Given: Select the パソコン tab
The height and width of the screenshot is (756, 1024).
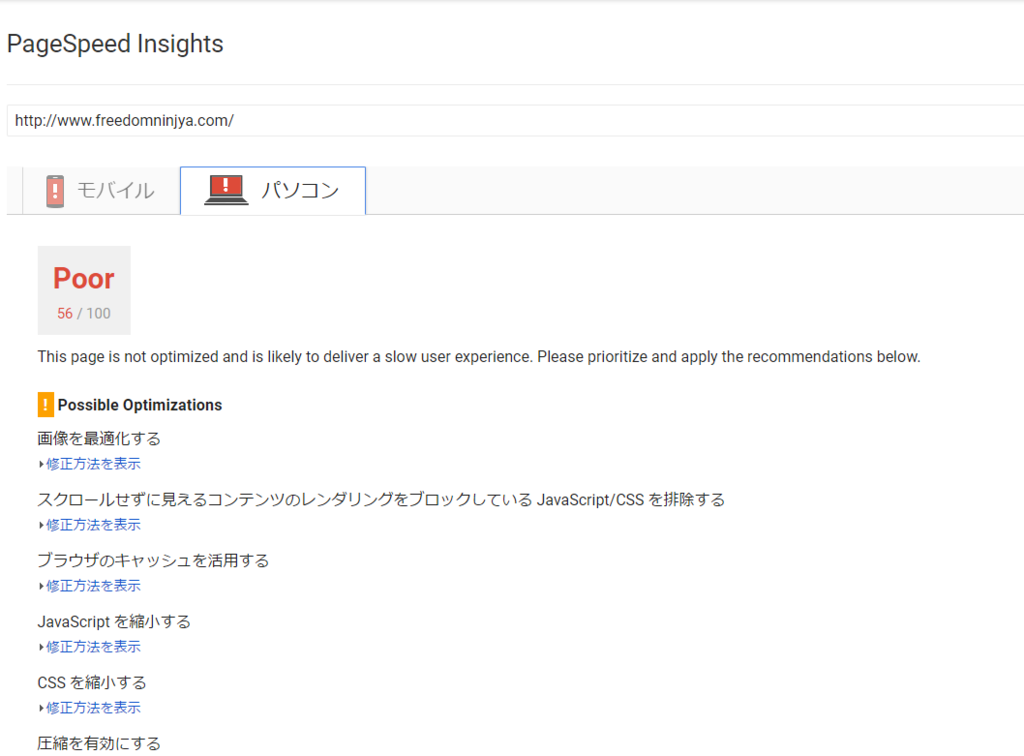Looking at the screenshot, I should [273, 191].
